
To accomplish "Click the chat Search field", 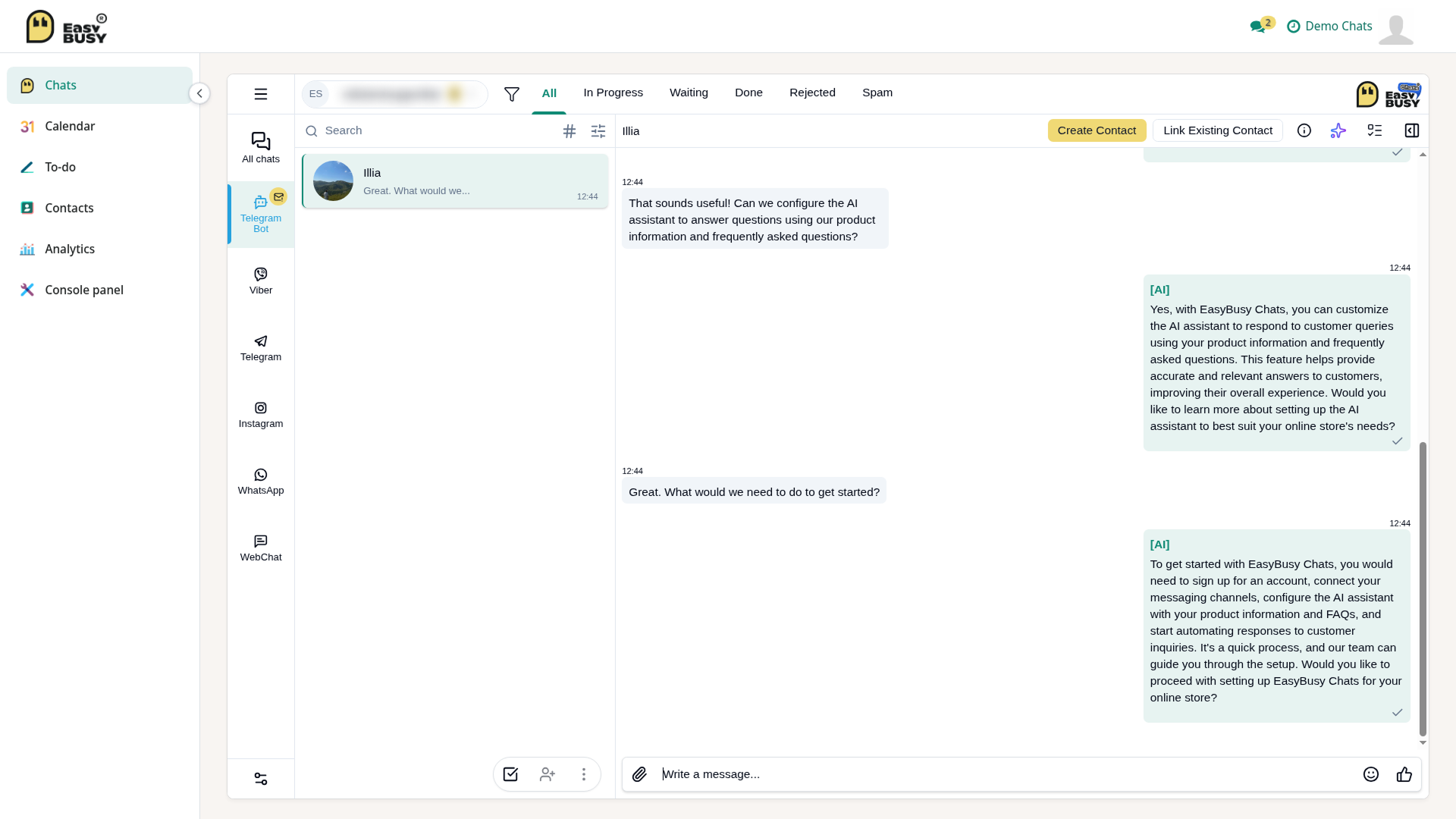I will click(428, 130).
